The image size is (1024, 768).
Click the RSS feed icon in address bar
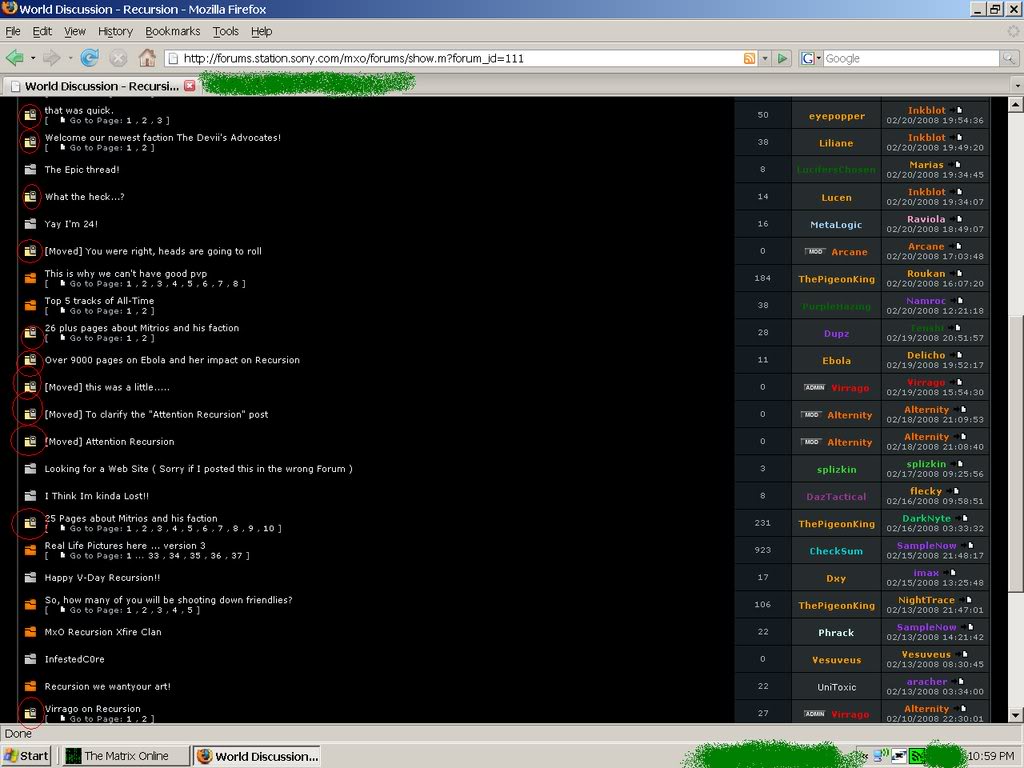[749, 58]
